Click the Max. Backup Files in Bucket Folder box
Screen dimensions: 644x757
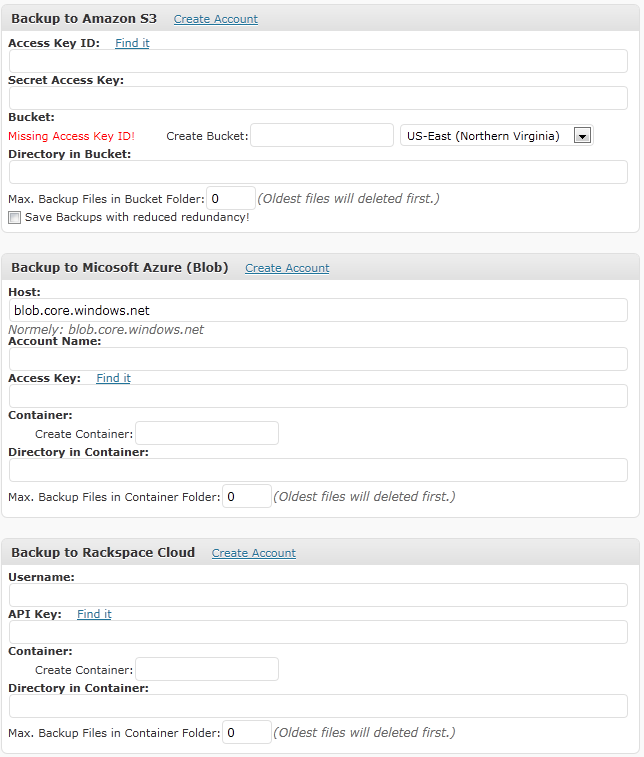click(x=231, y=198)
